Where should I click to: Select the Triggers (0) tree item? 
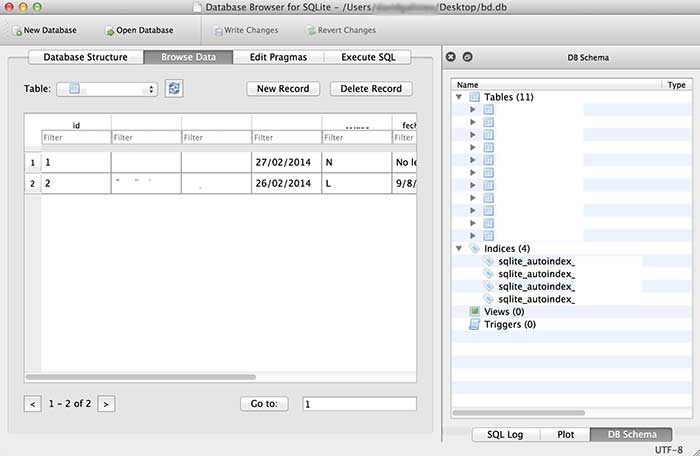pyautogui.click(x=510, y=324)
